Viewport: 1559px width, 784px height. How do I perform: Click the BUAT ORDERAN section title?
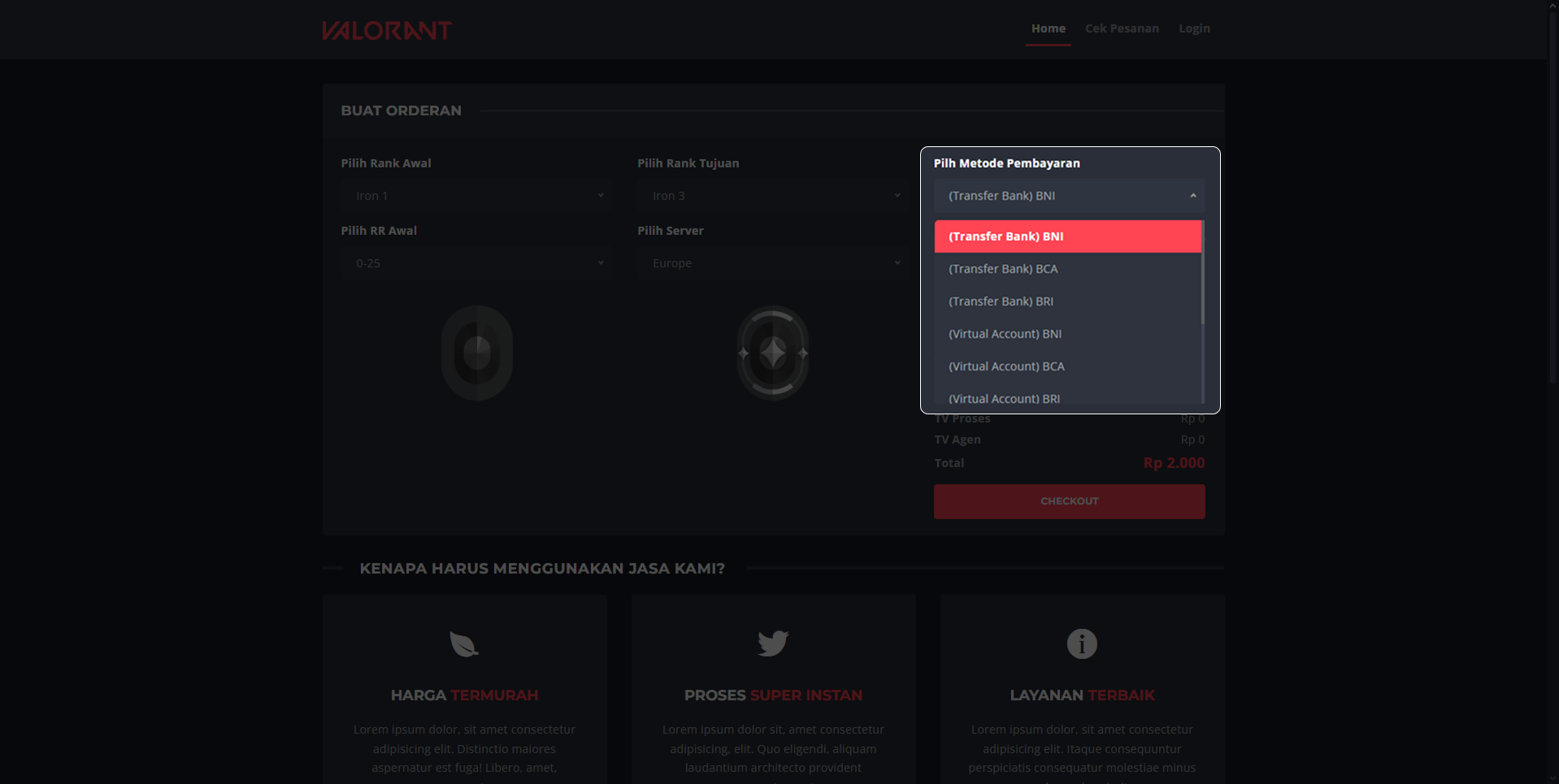point(401,110)
